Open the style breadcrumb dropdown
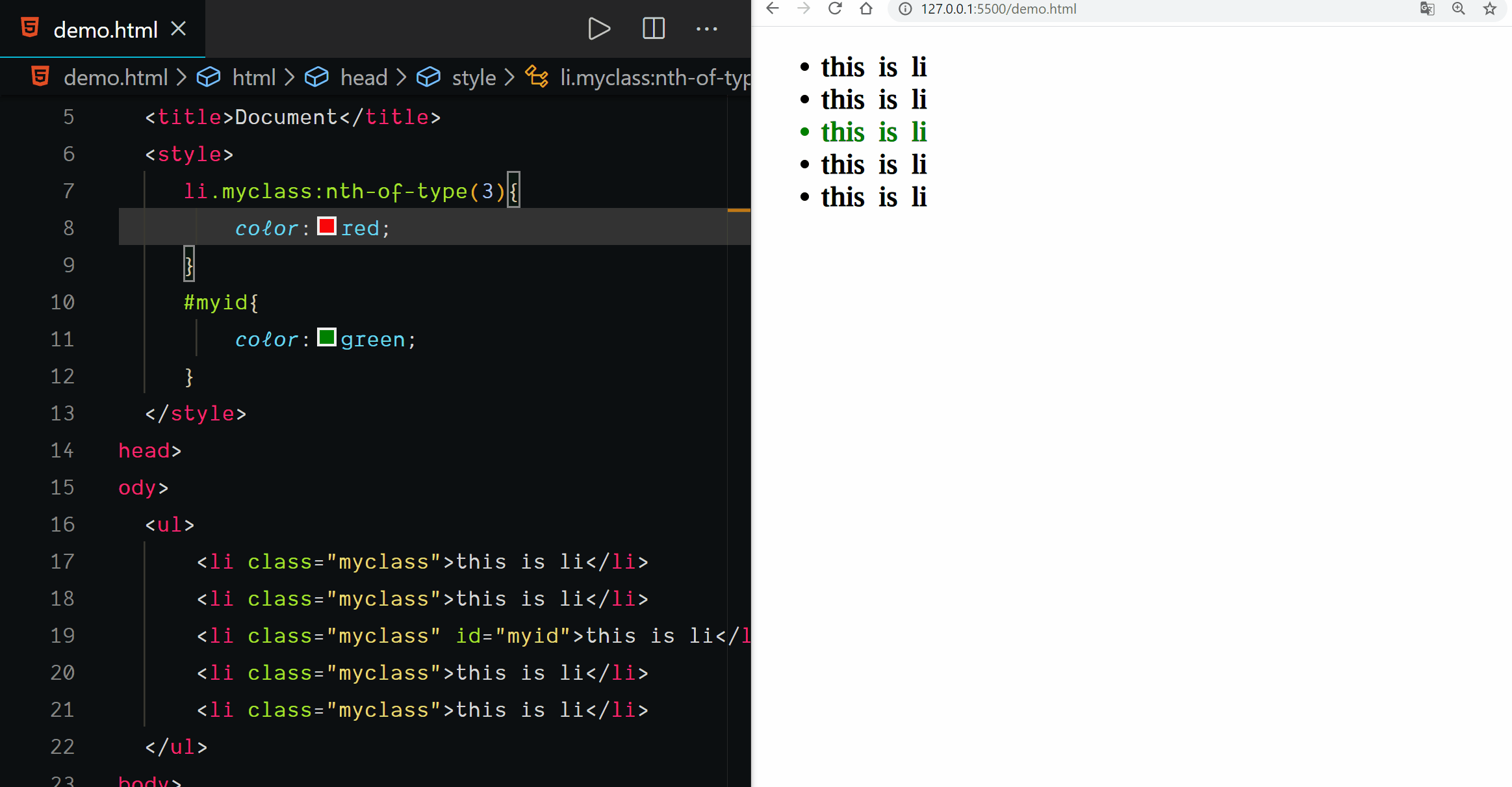Image resolution: width=1512 pixels, height=787 pixels. coord(473,77)
